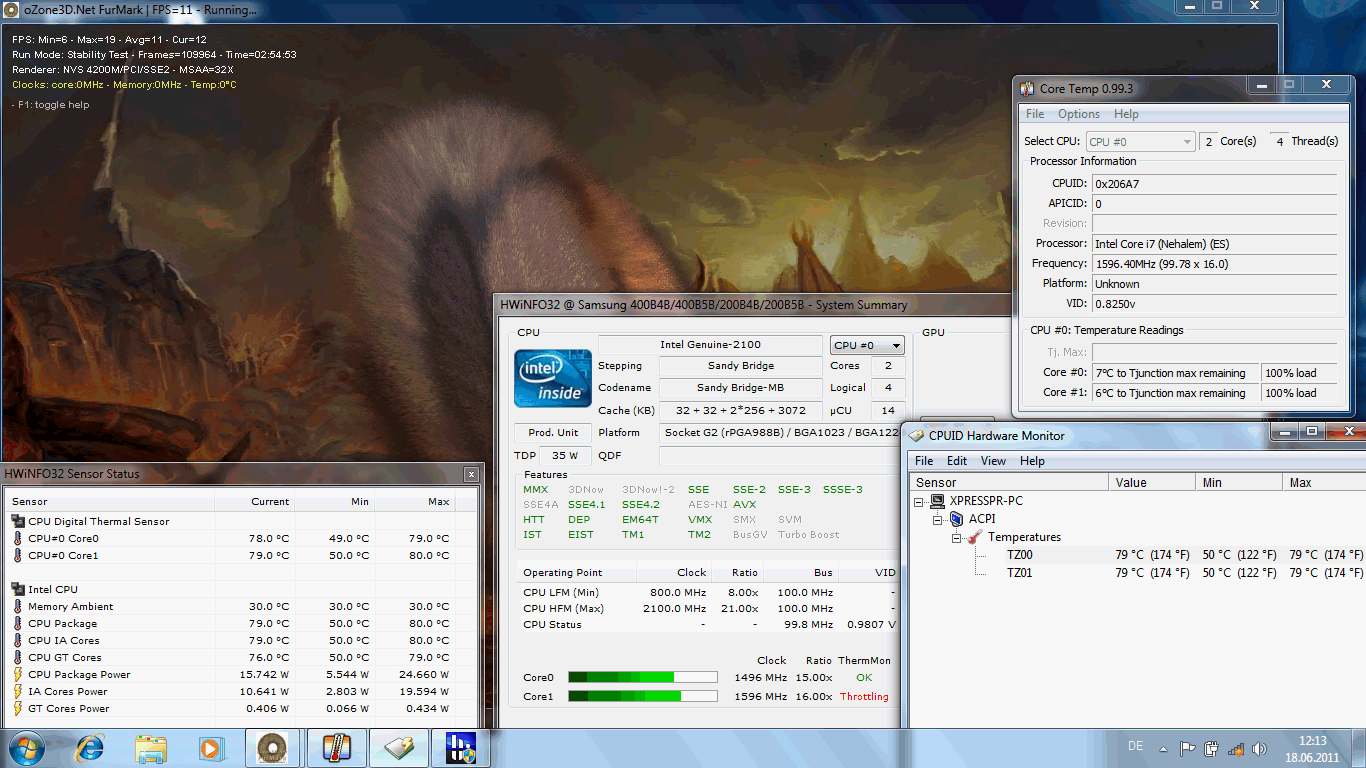1366x768 pixels.
Task: Open the taskbar clock showing 12:13
Action: 1312,748
